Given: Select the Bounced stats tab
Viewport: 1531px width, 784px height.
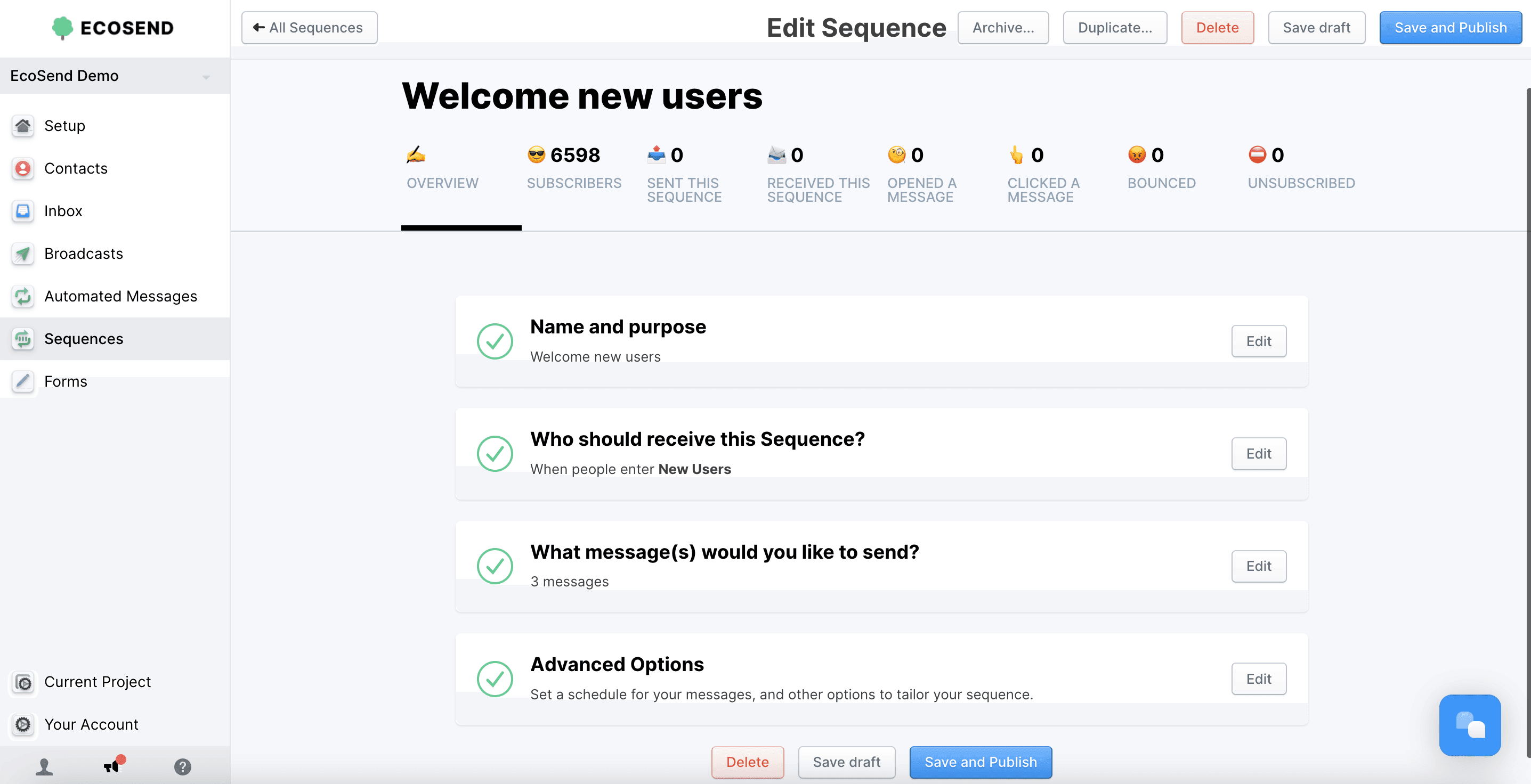Looking at the screenshot, I should 1161,168.
